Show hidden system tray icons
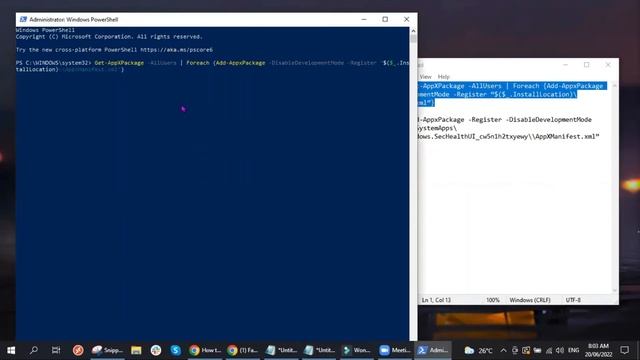This screenshot has width=640, height=360. (x=503, y=350)
